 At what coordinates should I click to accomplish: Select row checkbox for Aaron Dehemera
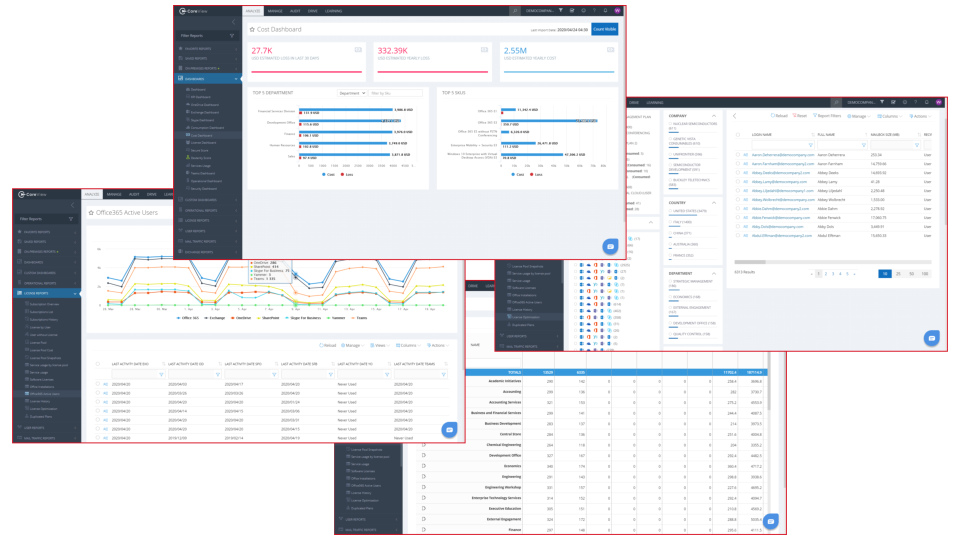(x=737, y=156)
